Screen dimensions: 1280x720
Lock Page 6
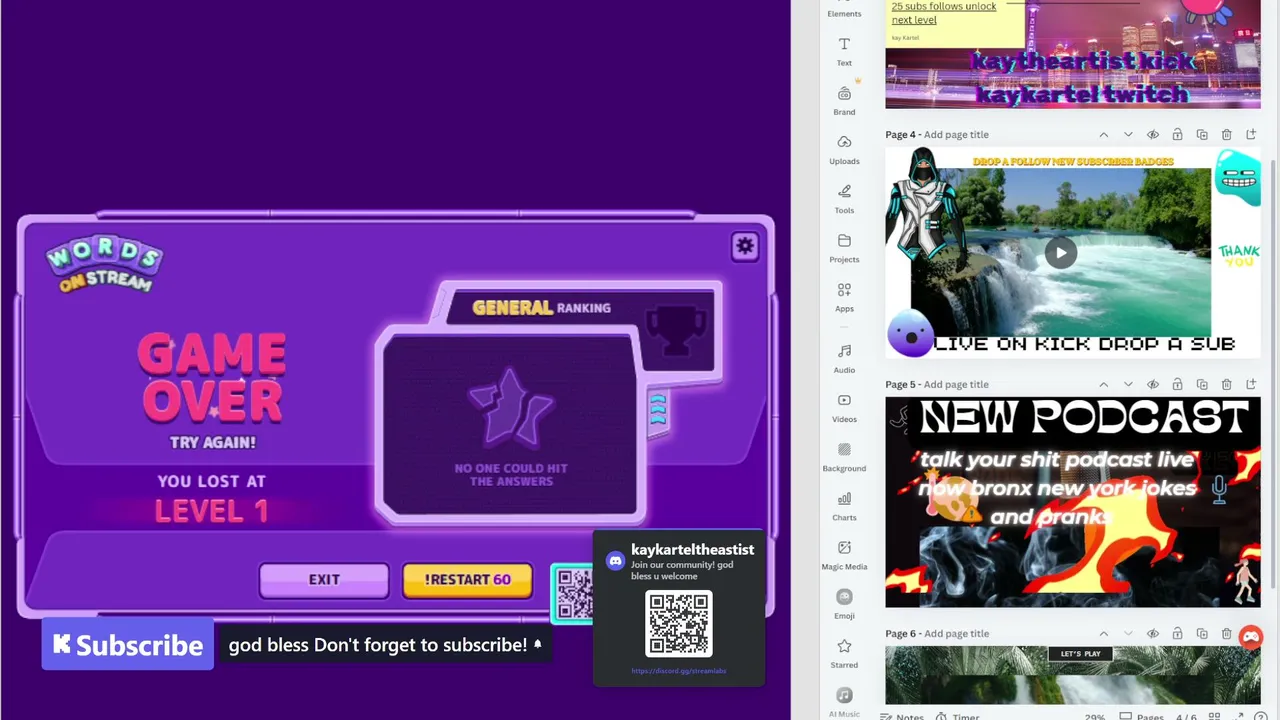point(1177,634)
